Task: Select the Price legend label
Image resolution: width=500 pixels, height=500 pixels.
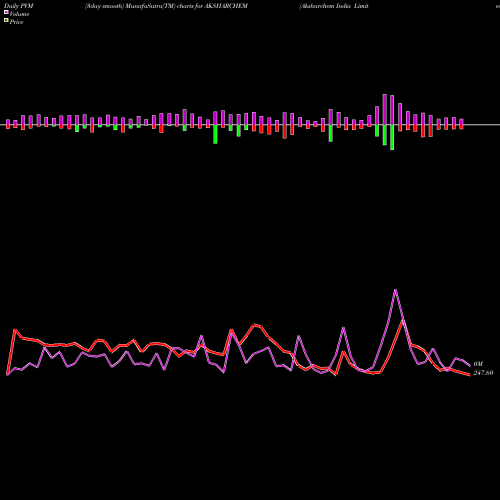Action: [16, 22]
